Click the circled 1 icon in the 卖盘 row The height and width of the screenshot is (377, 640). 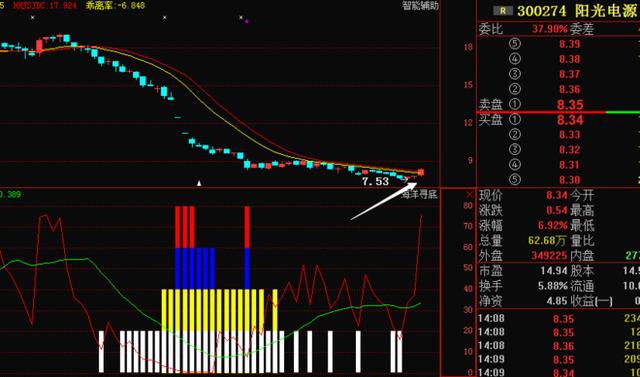(x=516, y=104)
